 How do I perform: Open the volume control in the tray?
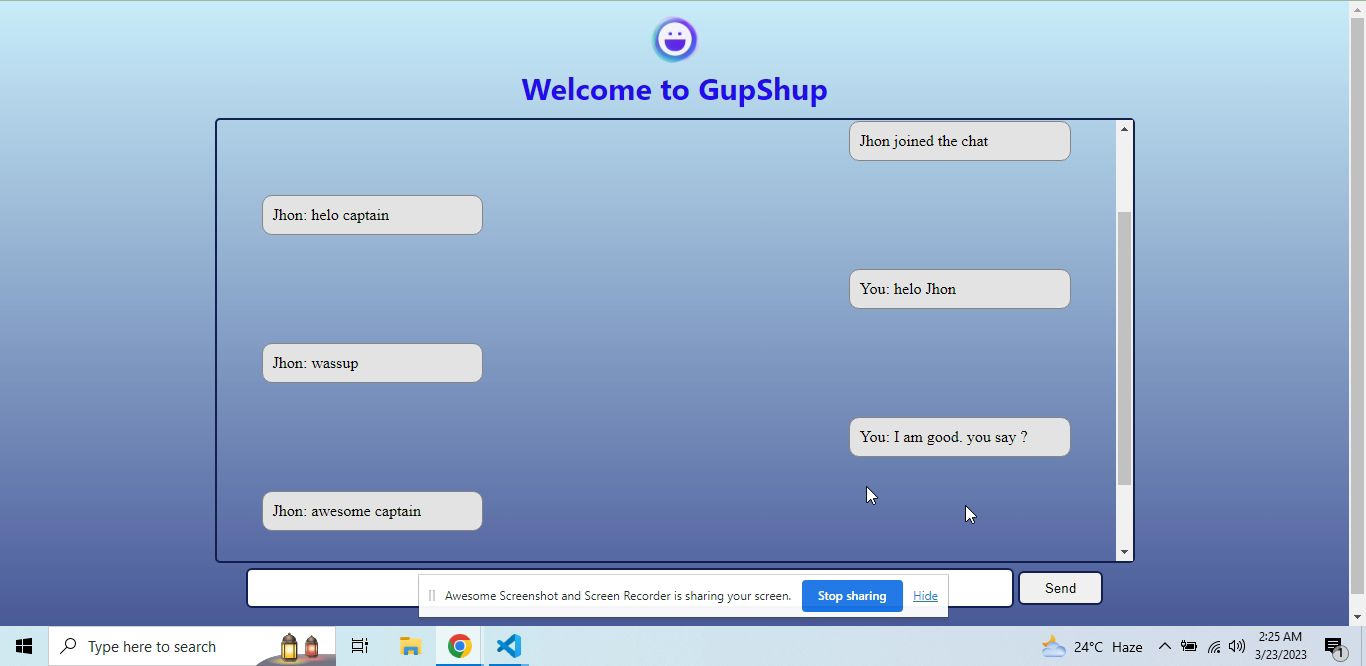1237,647
